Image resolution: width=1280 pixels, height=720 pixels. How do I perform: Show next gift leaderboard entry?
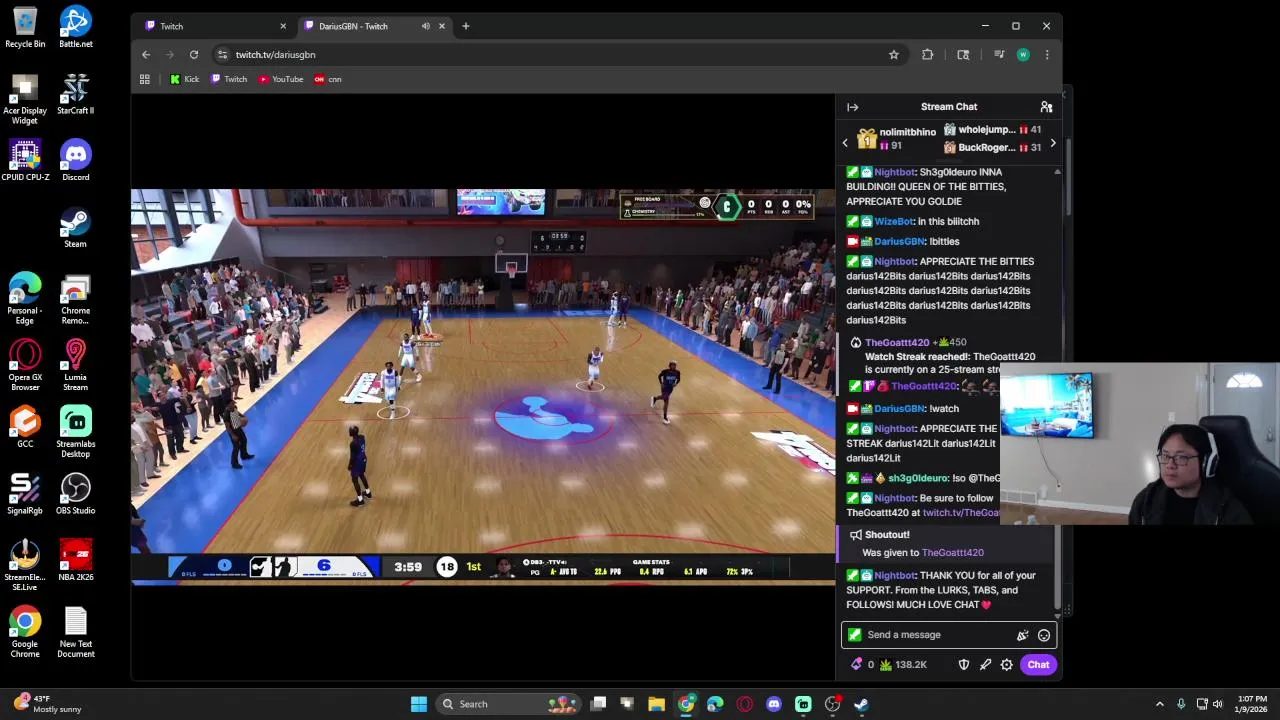click(1052, 143)
